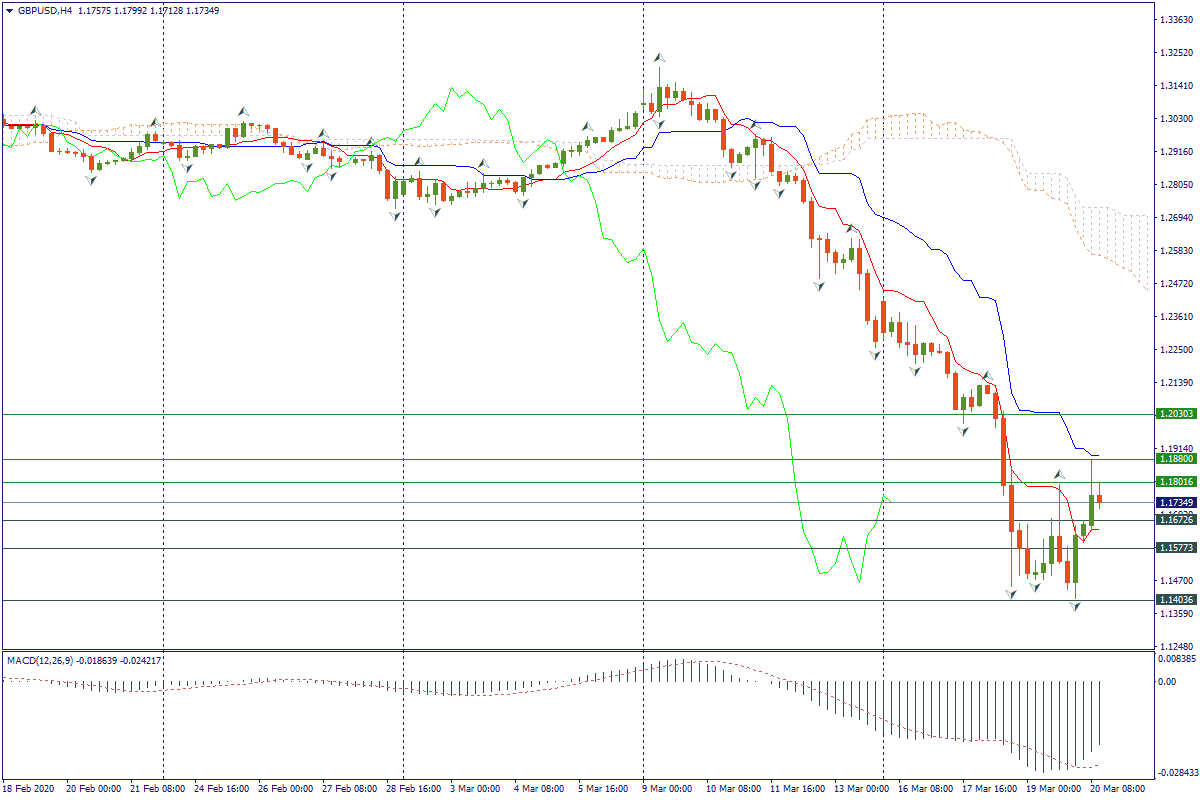Select the current price label 1.17349
This screenshot has width=1200, height=800.
(1176, 502)
